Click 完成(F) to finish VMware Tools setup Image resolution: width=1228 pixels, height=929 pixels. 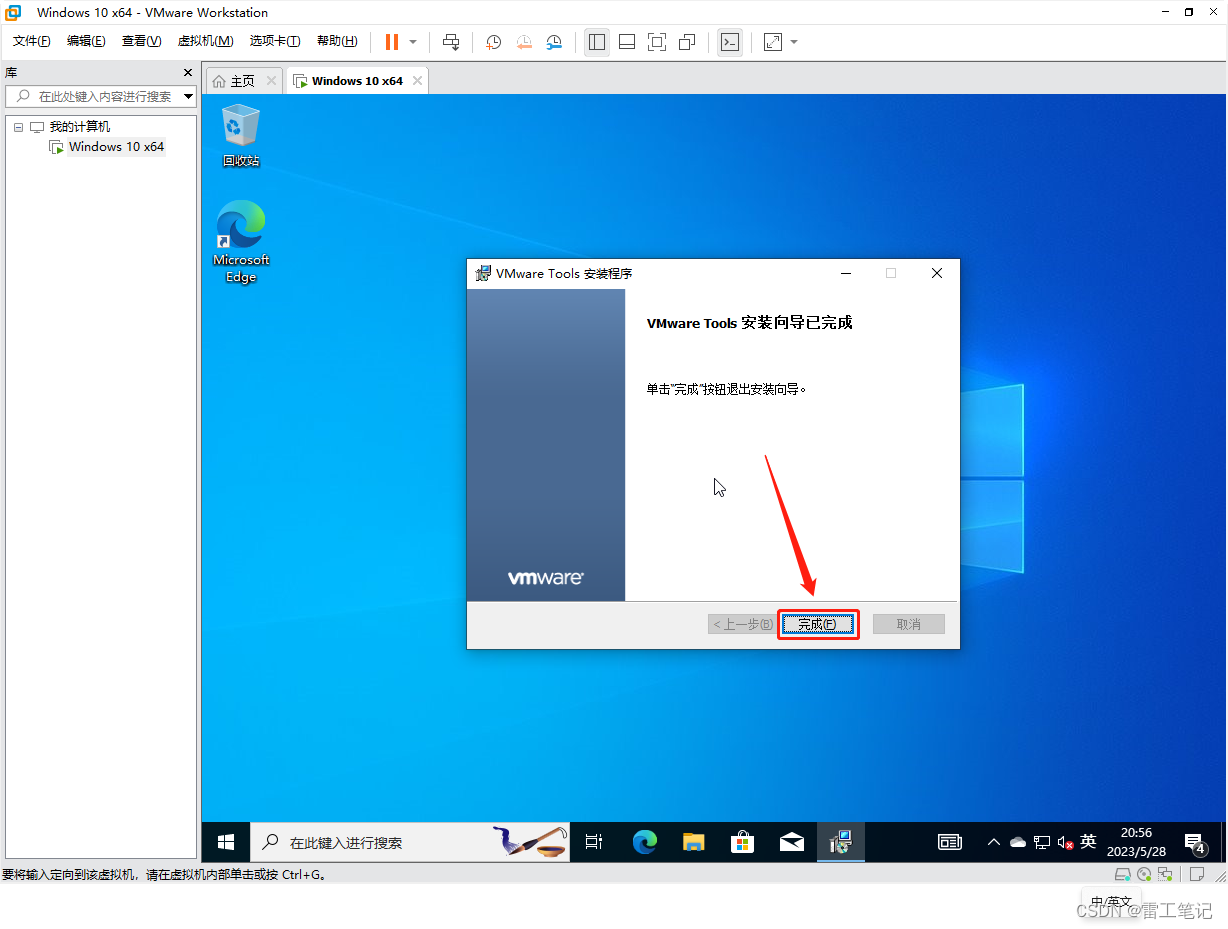pos(817,624)
